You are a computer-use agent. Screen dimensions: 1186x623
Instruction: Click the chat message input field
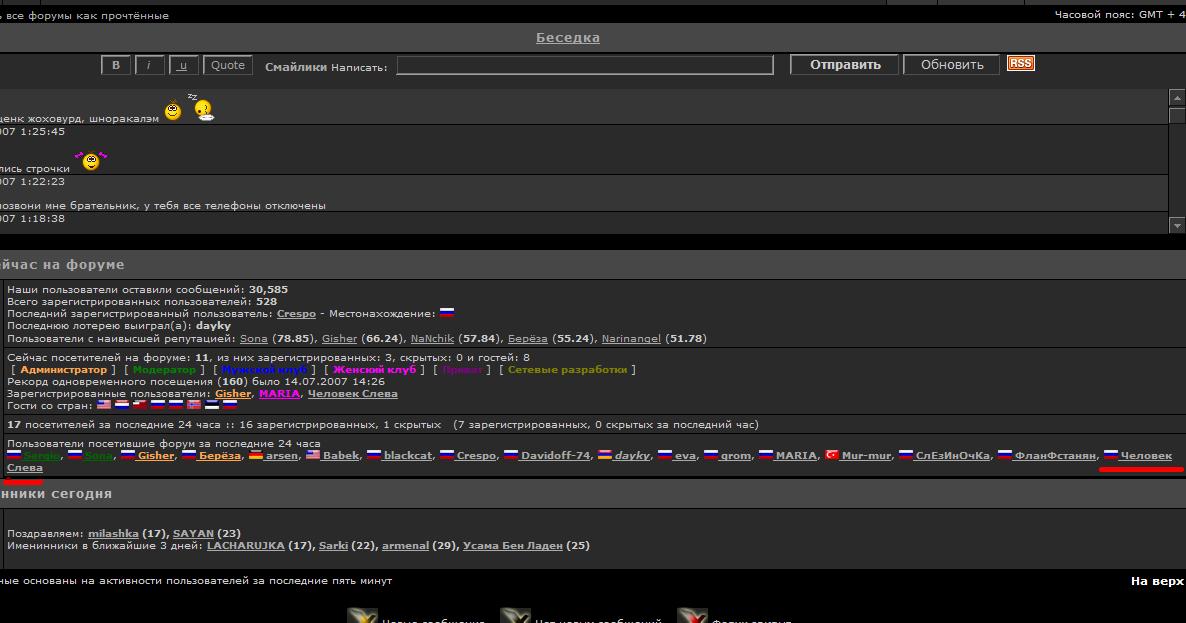tap(585, 65)
